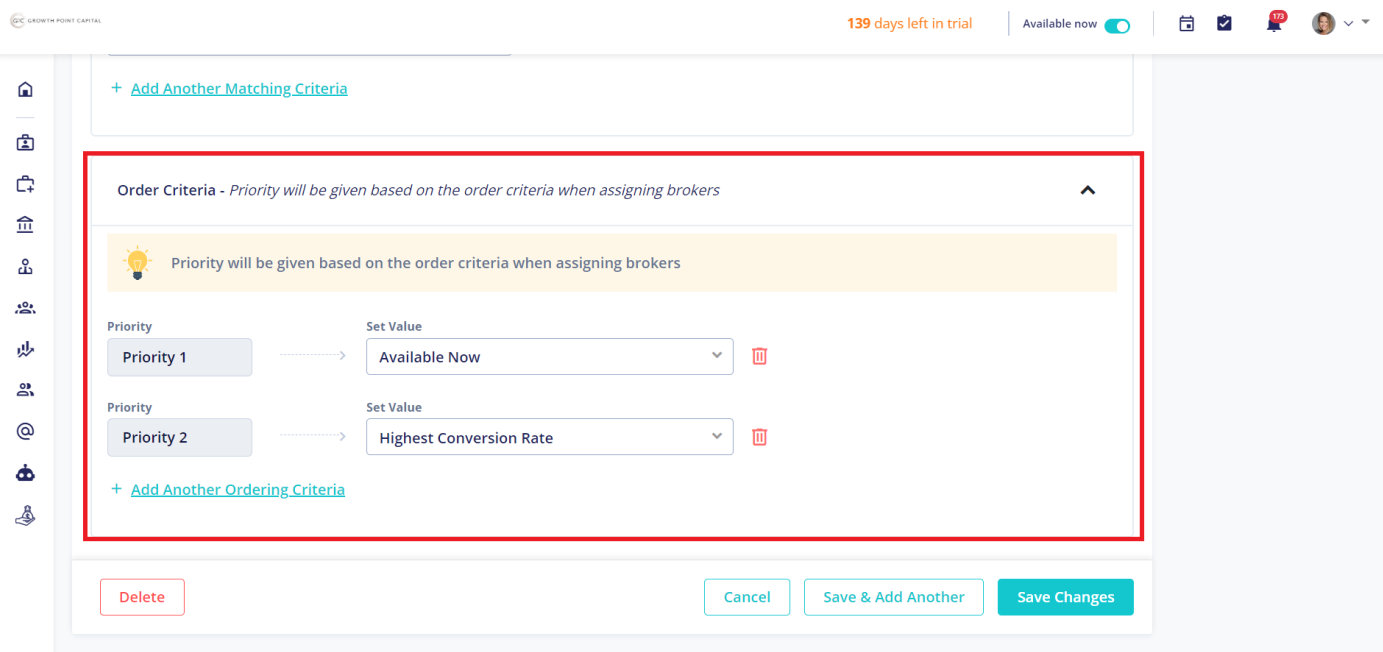Open the tasks checklist icon in header
This screenshot has width=1383, height=652.
pyautogui.click(x=1224, y=23)
